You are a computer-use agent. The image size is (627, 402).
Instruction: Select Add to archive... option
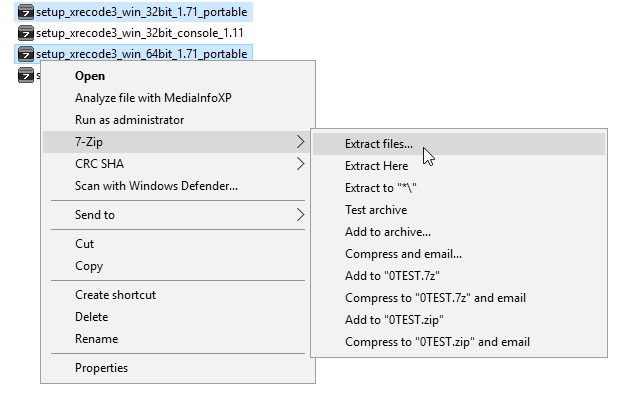tap(459, 232)
